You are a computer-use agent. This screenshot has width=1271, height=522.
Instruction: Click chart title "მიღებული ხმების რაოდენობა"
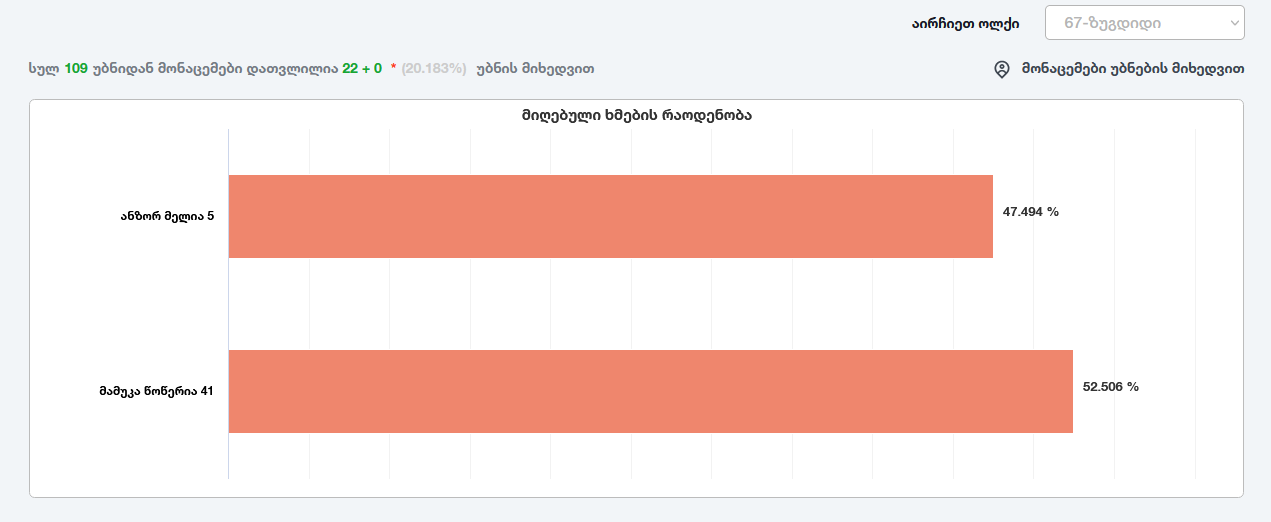(636, 115)
